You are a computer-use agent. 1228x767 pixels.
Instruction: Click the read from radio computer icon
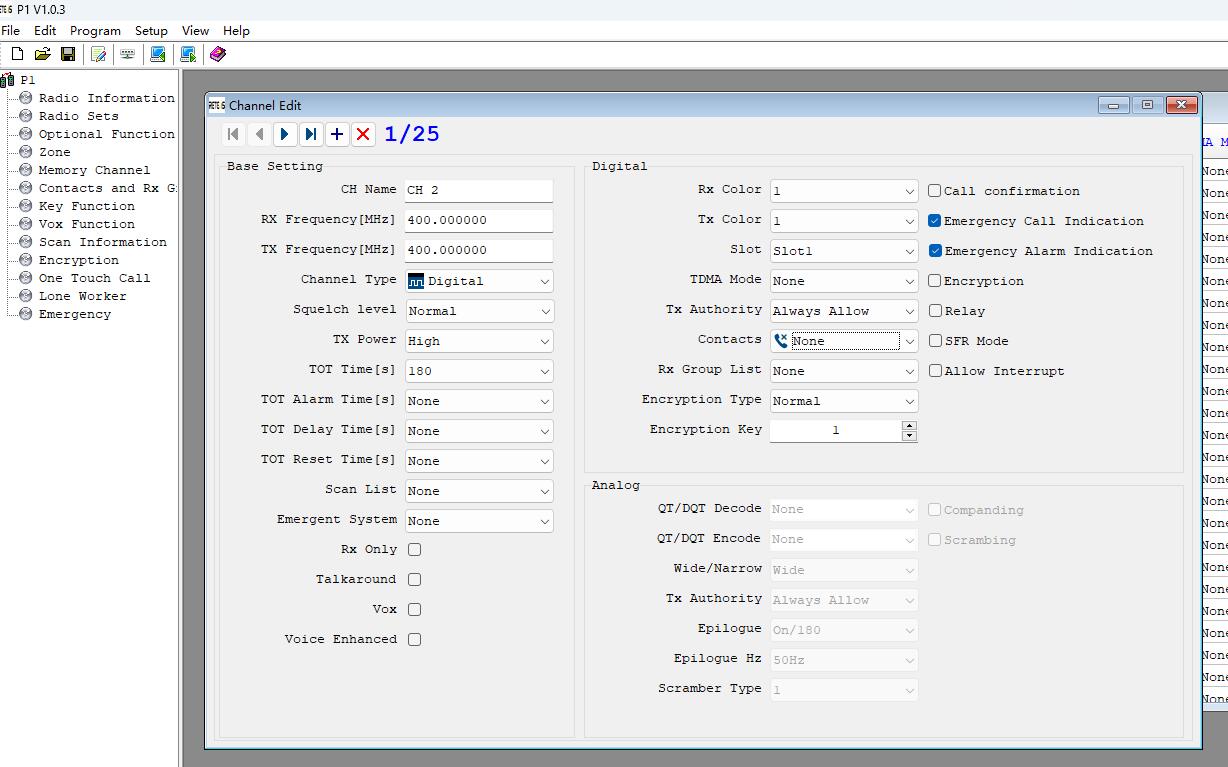click(158, 54)
